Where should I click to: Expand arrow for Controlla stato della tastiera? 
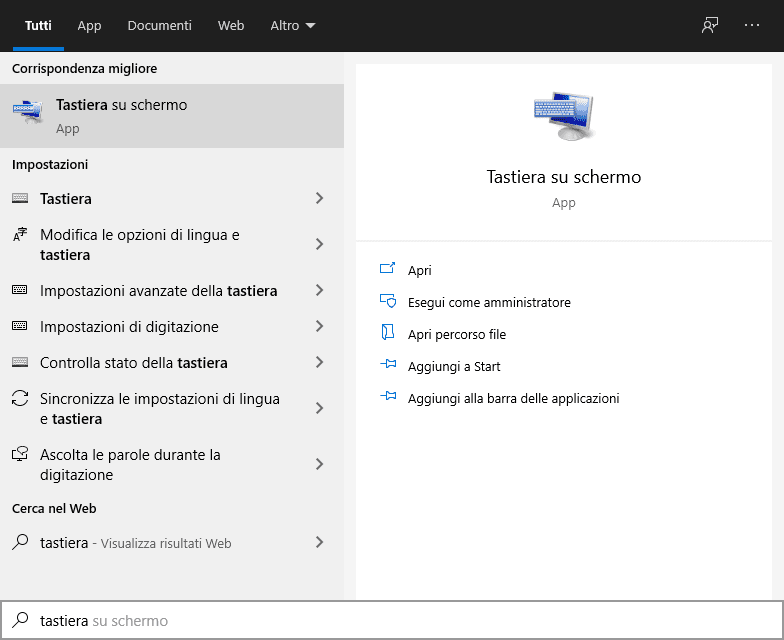tap(319, 363)
